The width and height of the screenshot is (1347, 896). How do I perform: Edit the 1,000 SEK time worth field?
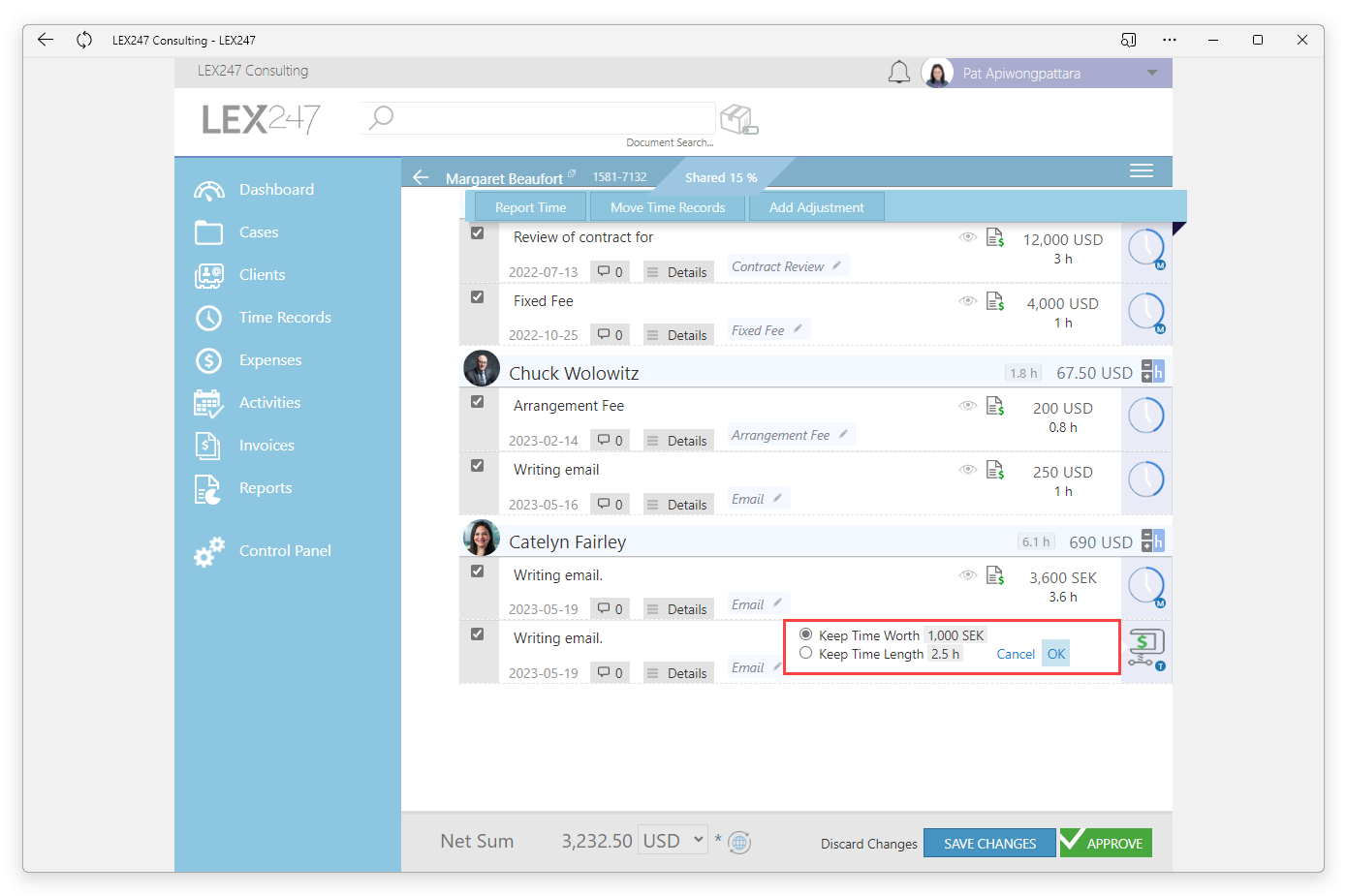(x=955, y=635)
